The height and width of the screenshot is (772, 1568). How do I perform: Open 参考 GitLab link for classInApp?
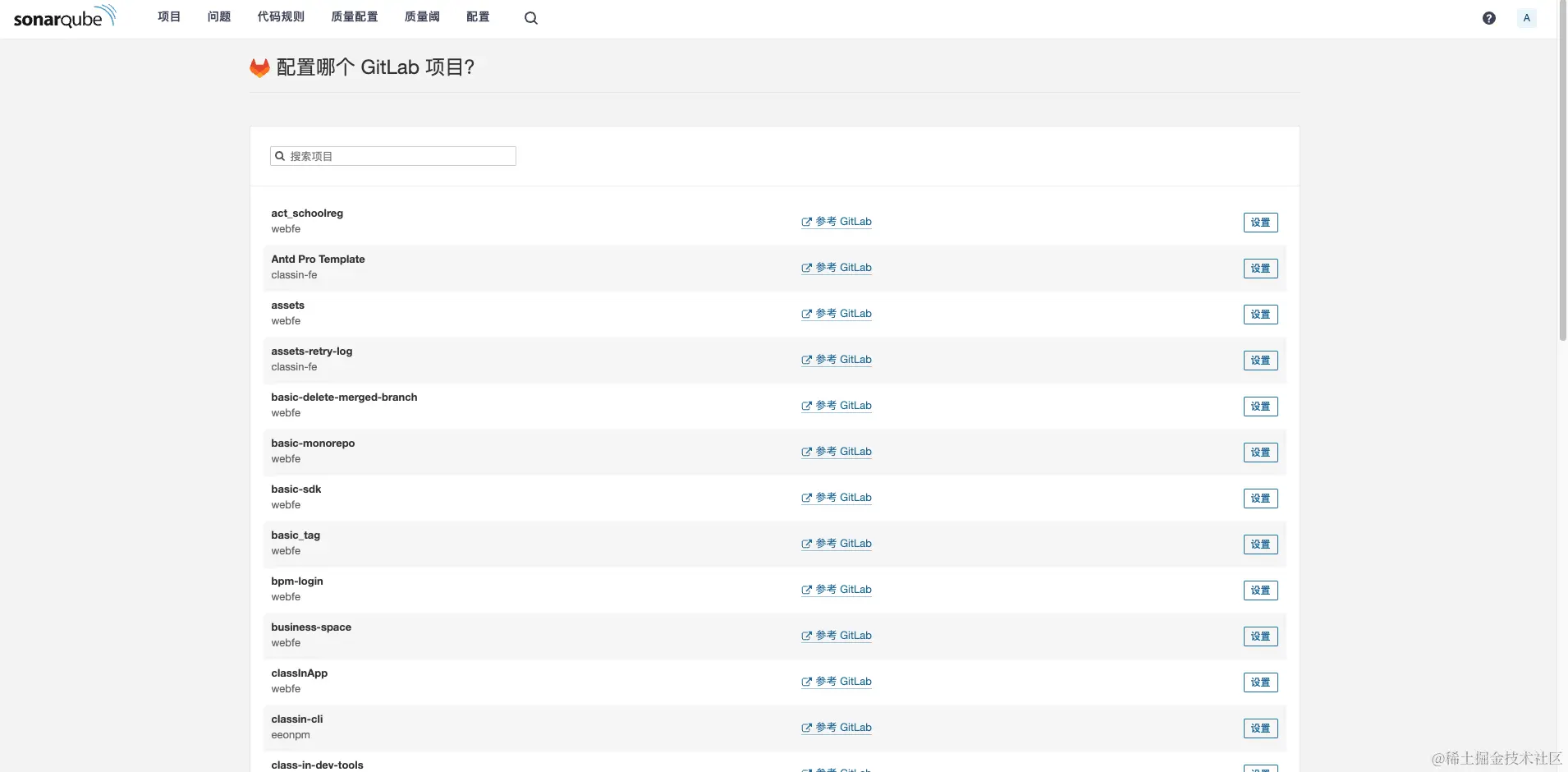pyautogui.click(x=837, y=682)
